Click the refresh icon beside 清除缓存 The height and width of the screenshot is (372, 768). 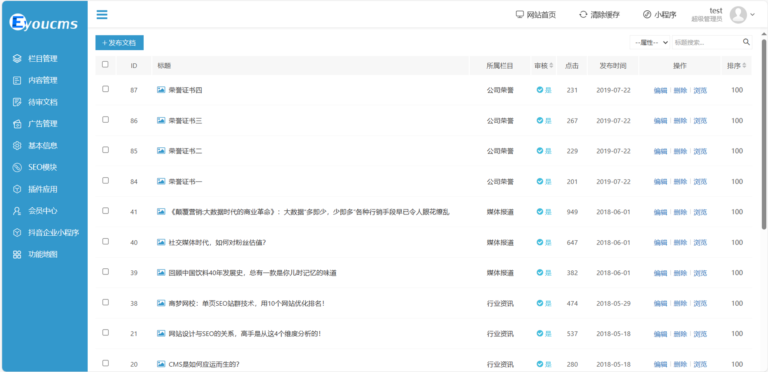pyautogui.click(x=583, y=15)
